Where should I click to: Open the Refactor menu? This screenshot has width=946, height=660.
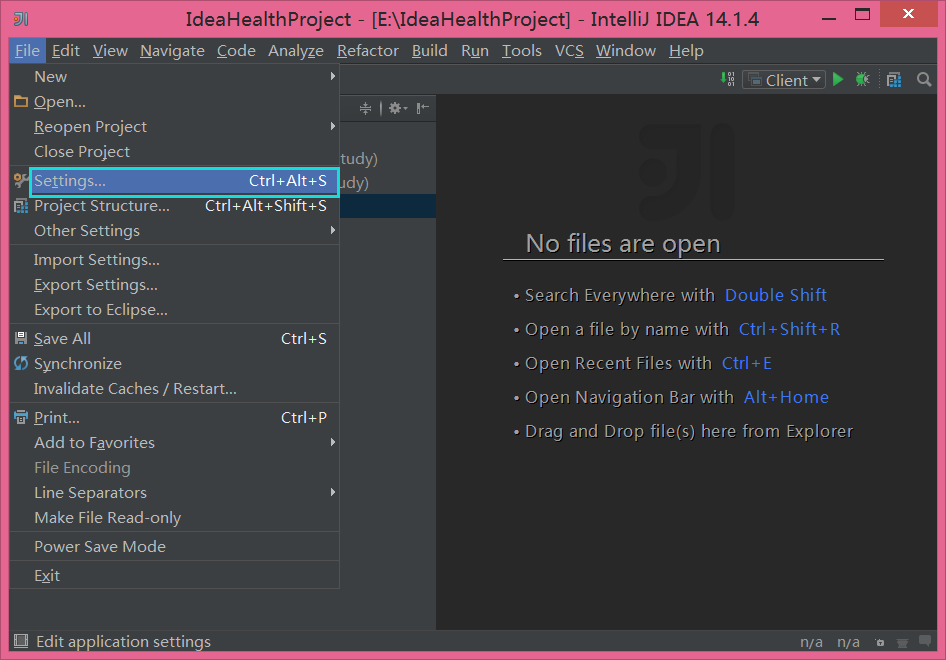point(367,51)
